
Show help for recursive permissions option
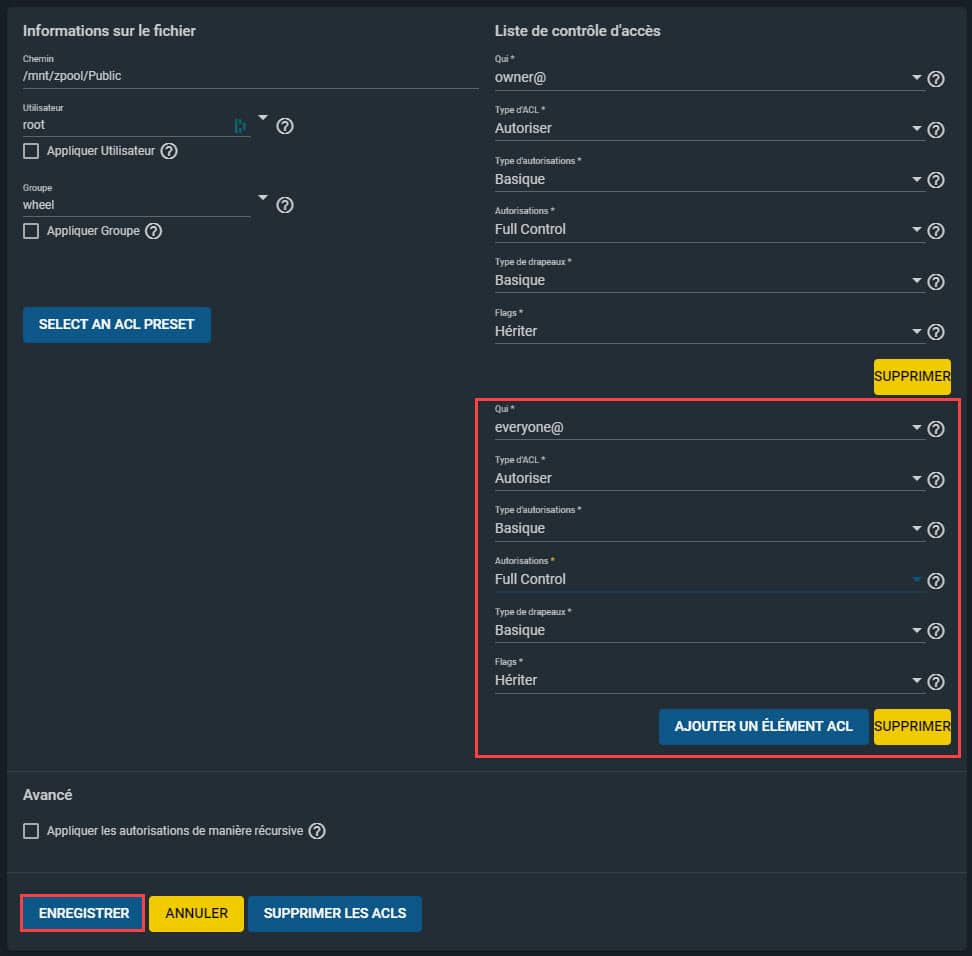coord(317,831)
